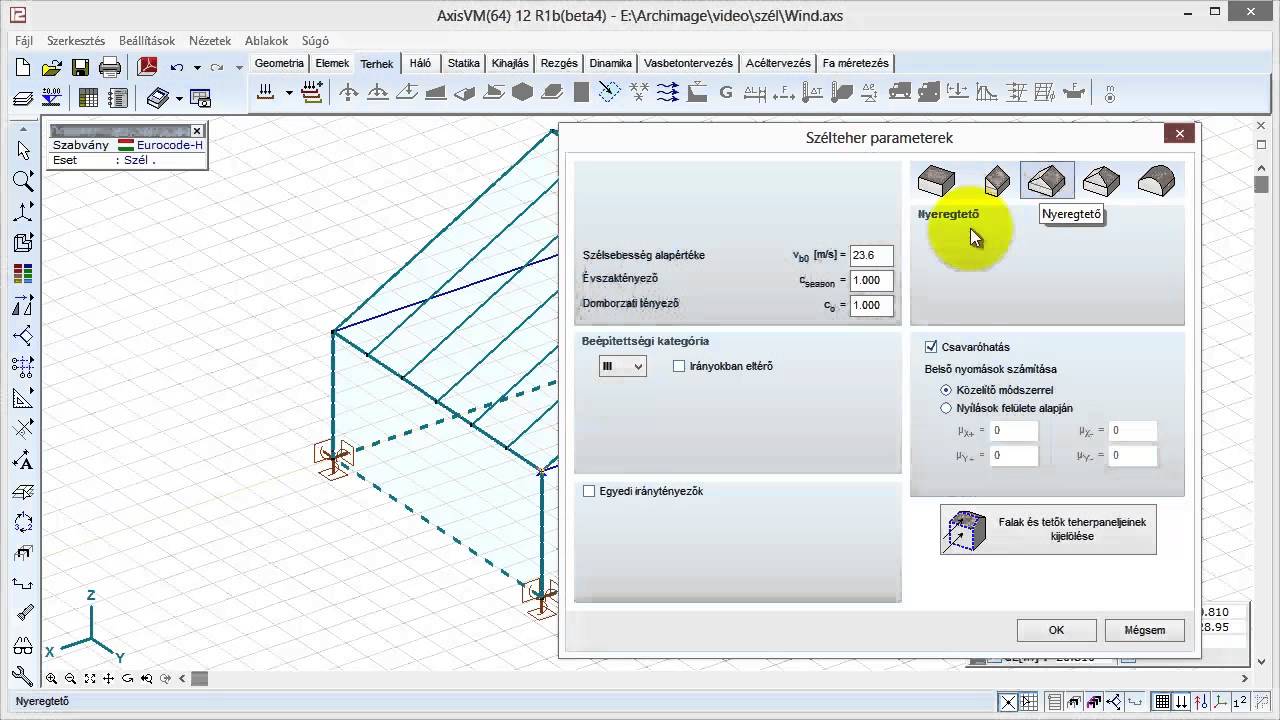Print using the printer icon
Screen dimensions: 1280x720
click(110, 67)
